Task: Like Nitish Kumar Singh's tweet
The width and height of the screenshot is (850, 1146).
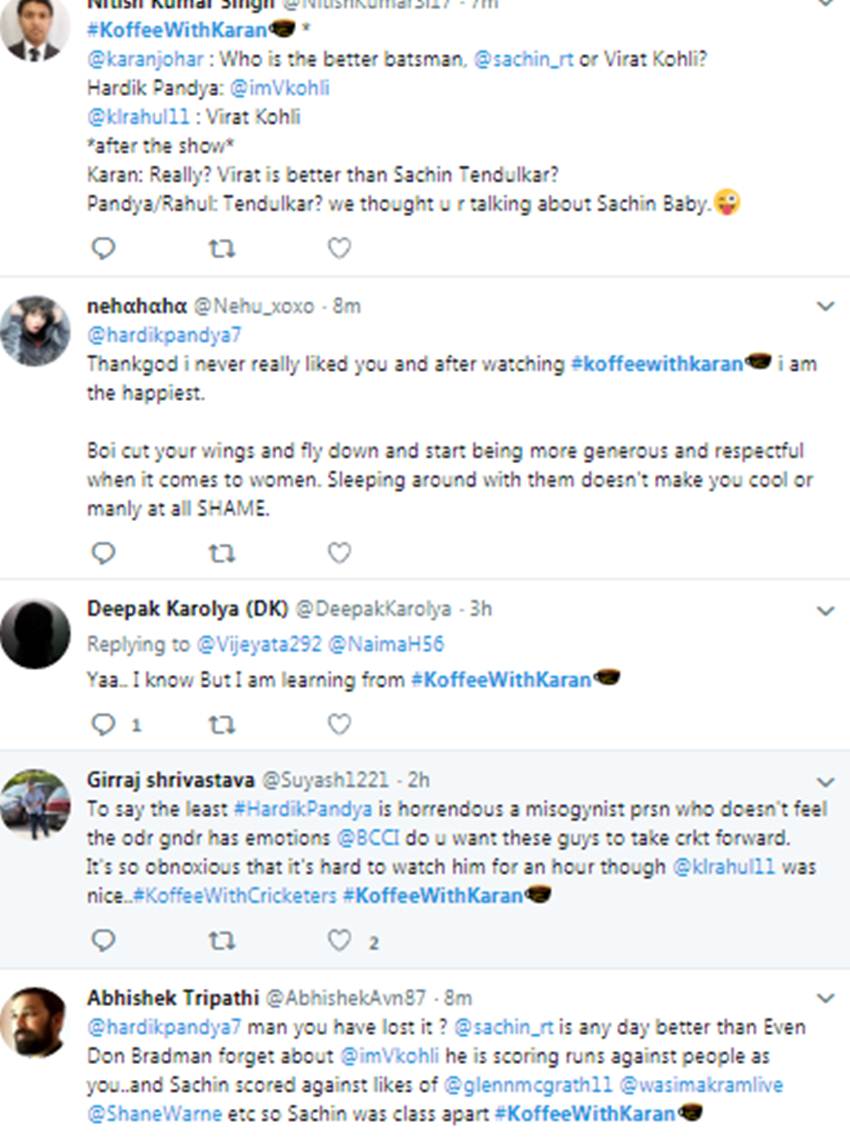Action: [340, 247]
